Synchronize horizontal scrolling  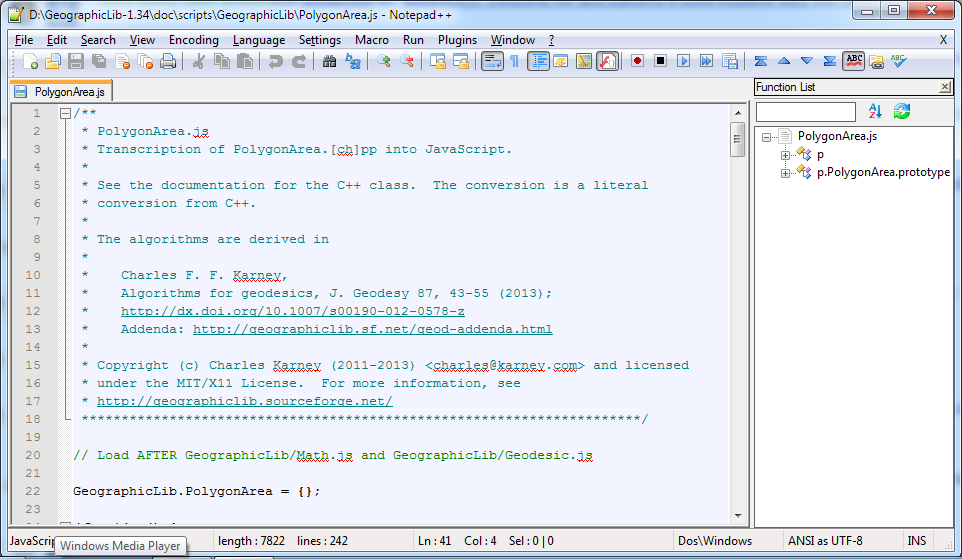tap(461, 61)
